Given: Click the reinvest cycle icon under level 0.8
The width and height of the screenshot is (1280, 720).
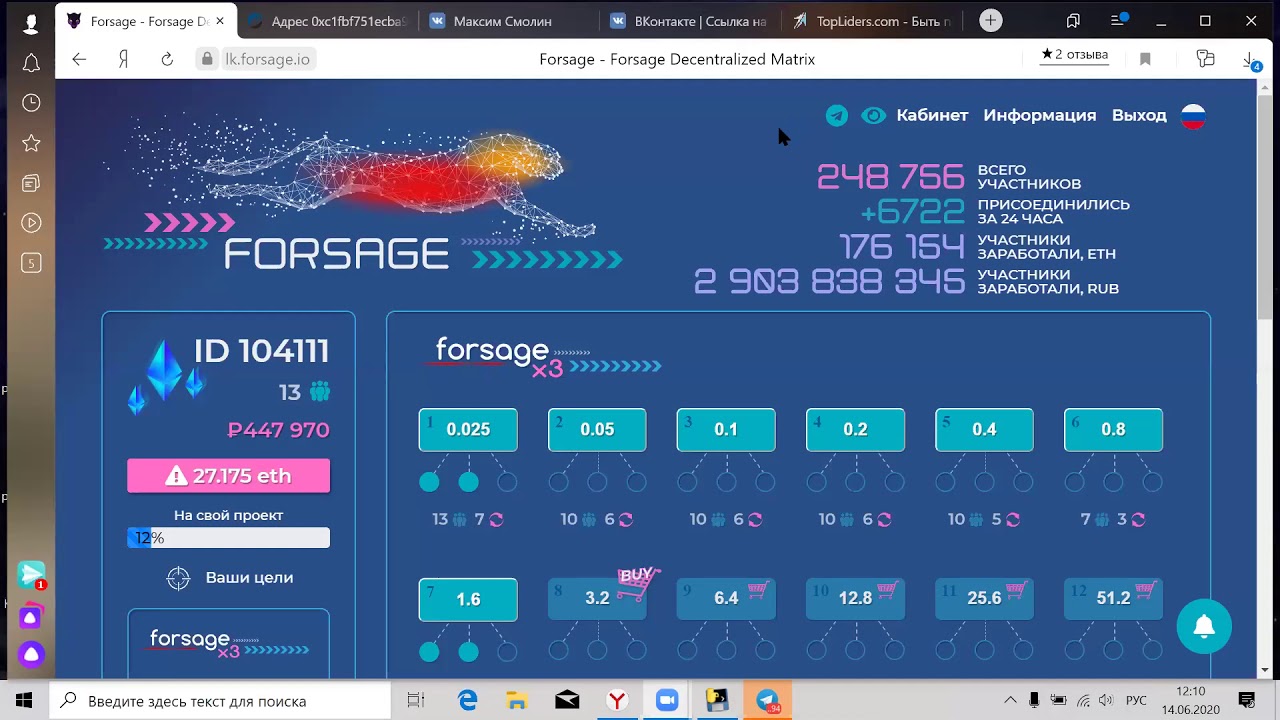Looking at the screenshot, I should coord(1138,520).
